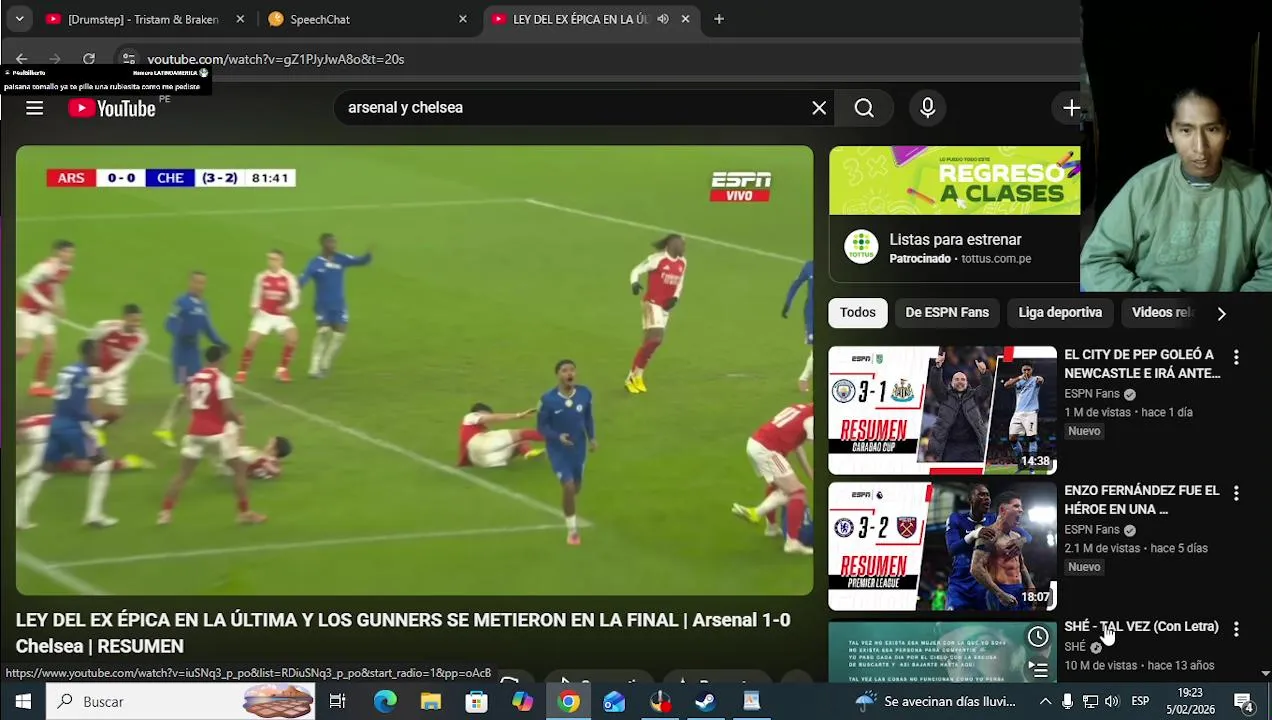Open the Create plus button
The width and height of the screenshot is (1272, 720).
1071,108
